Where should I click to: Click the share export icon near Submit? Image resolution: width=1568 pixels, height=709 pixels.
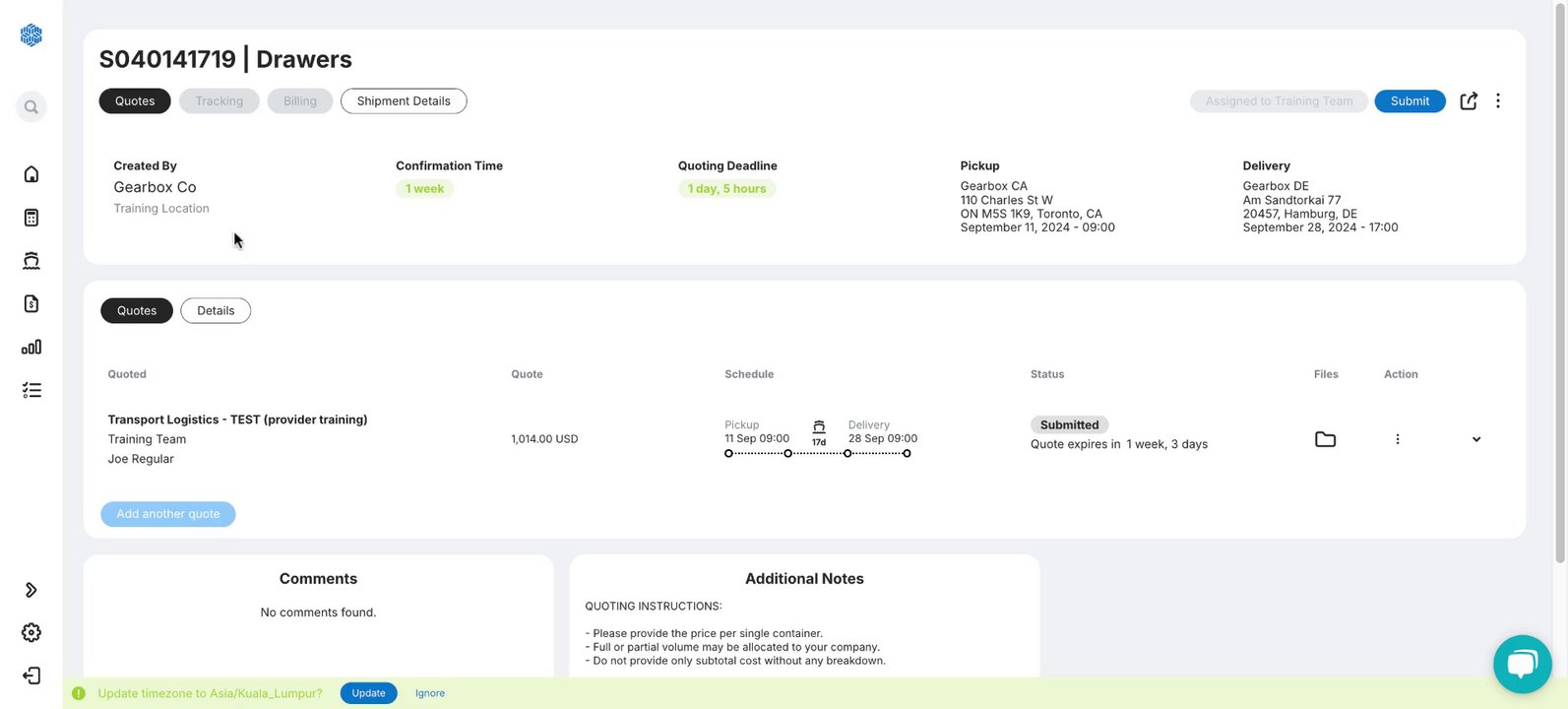click(x=1469, y=100)
